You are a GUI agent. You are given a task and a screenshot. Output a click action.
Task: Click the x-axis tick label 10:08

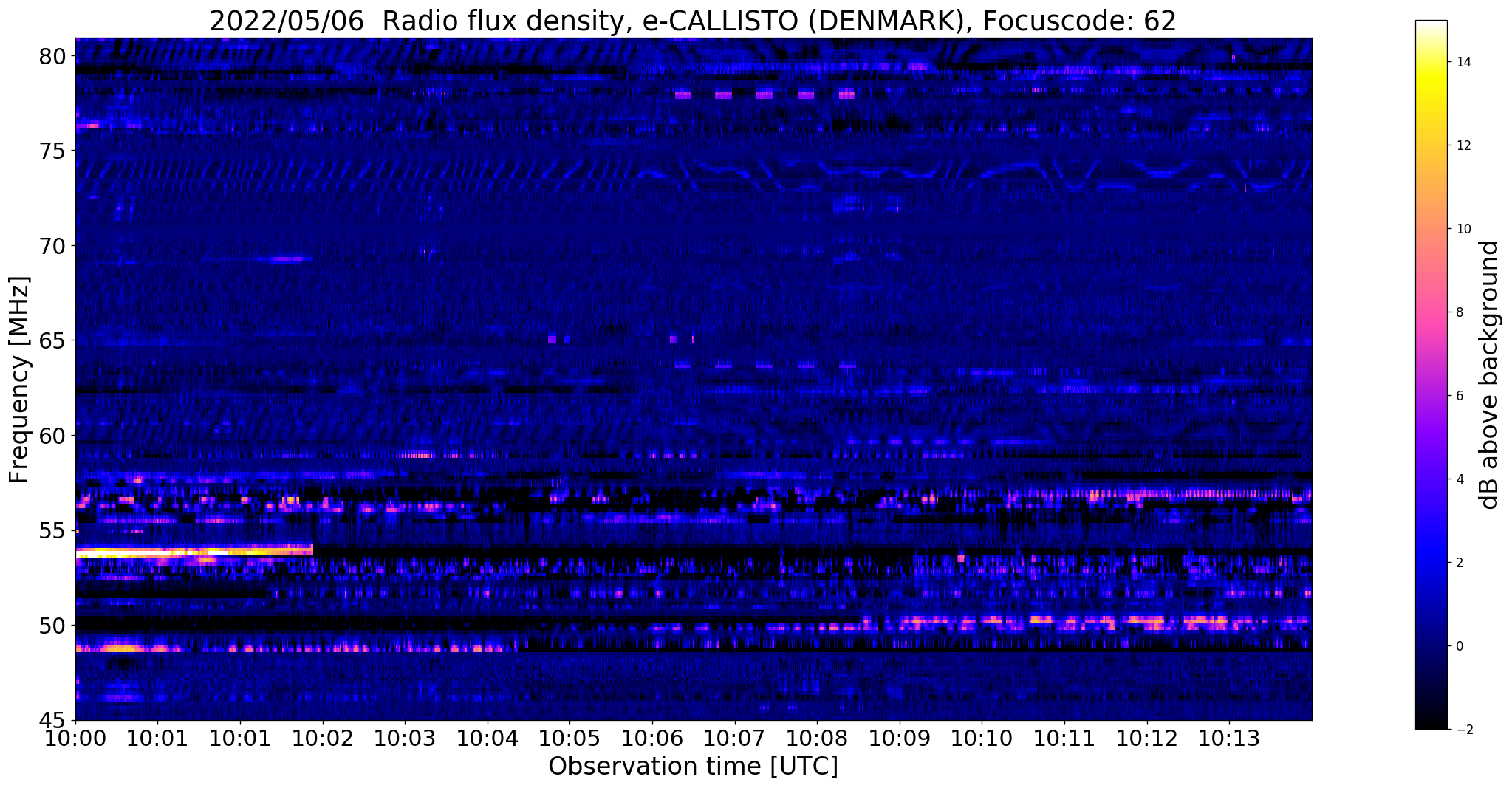point(817,739)
